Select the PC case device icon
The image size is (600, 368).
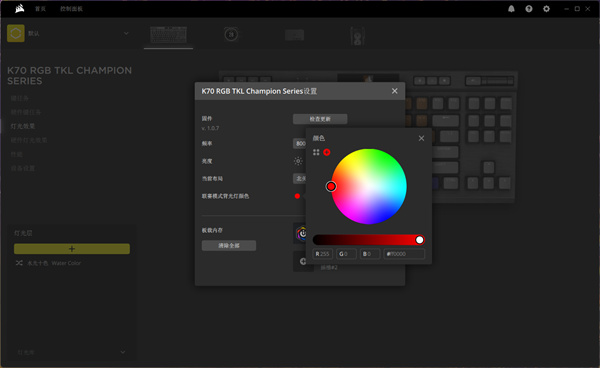[x=357, y=36]
